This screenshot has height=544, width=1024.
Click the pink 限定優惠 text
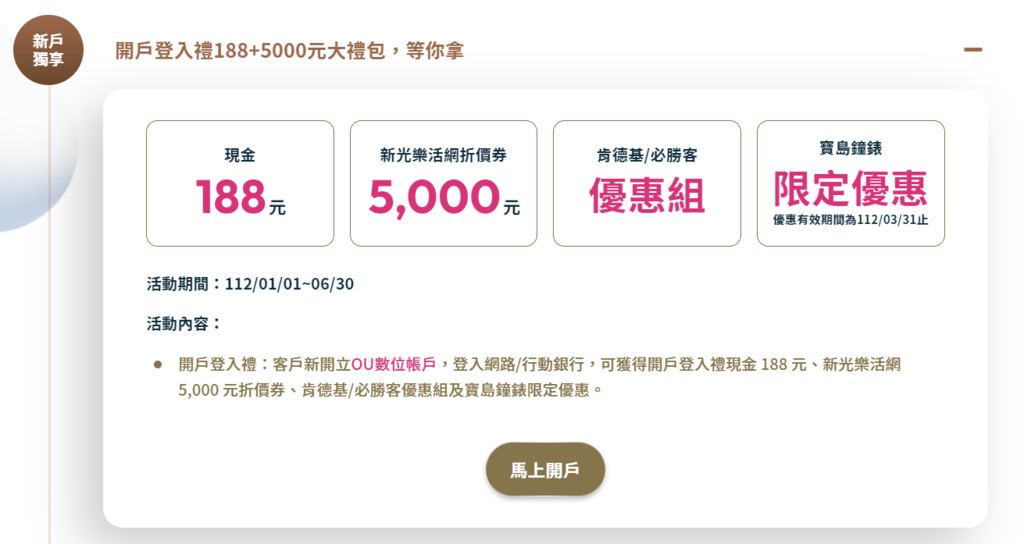coord(851,189)
